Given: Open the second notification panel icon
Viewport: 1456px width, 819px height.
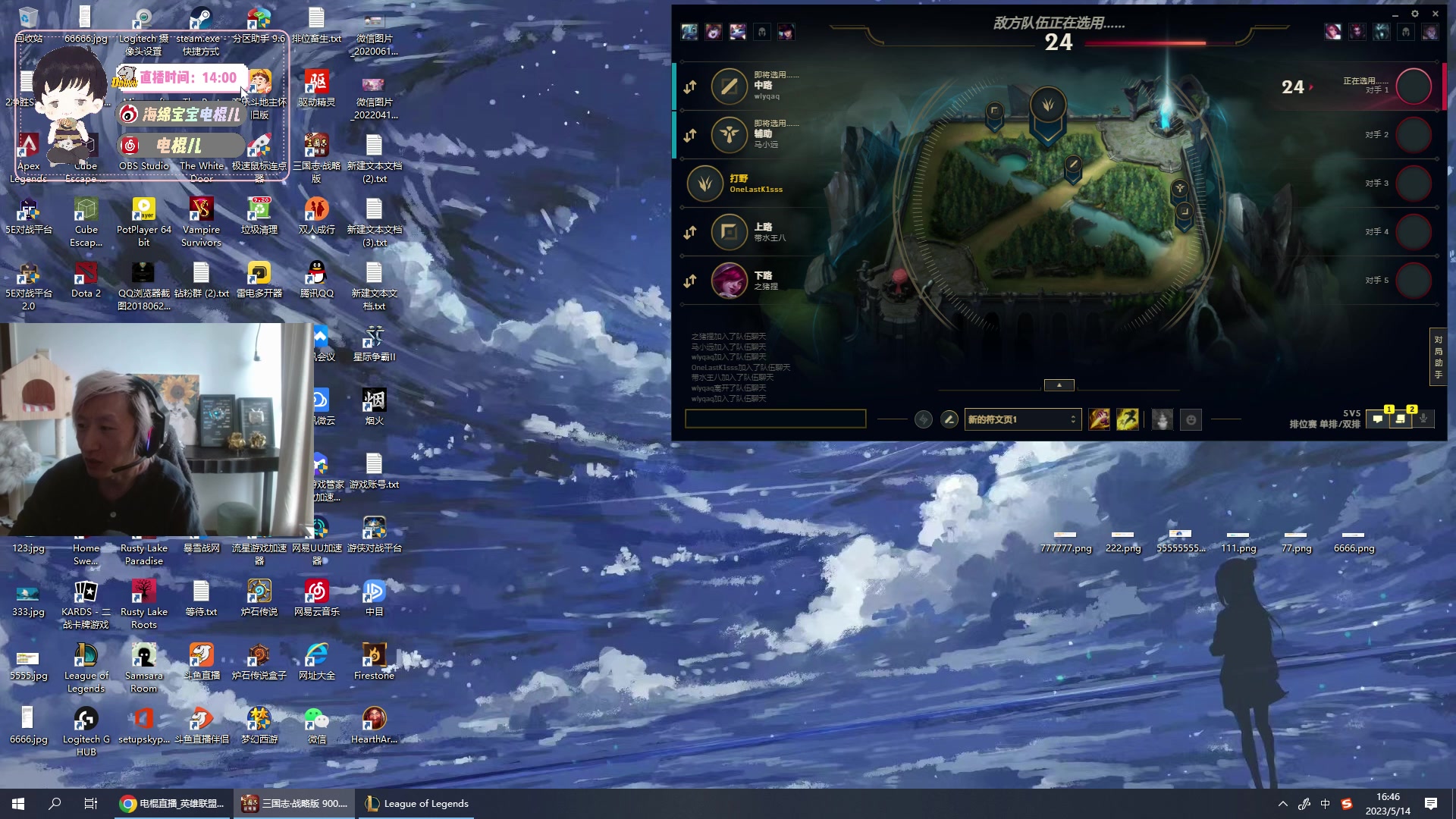Looking at the screenshot, I should pos(1401,419).
